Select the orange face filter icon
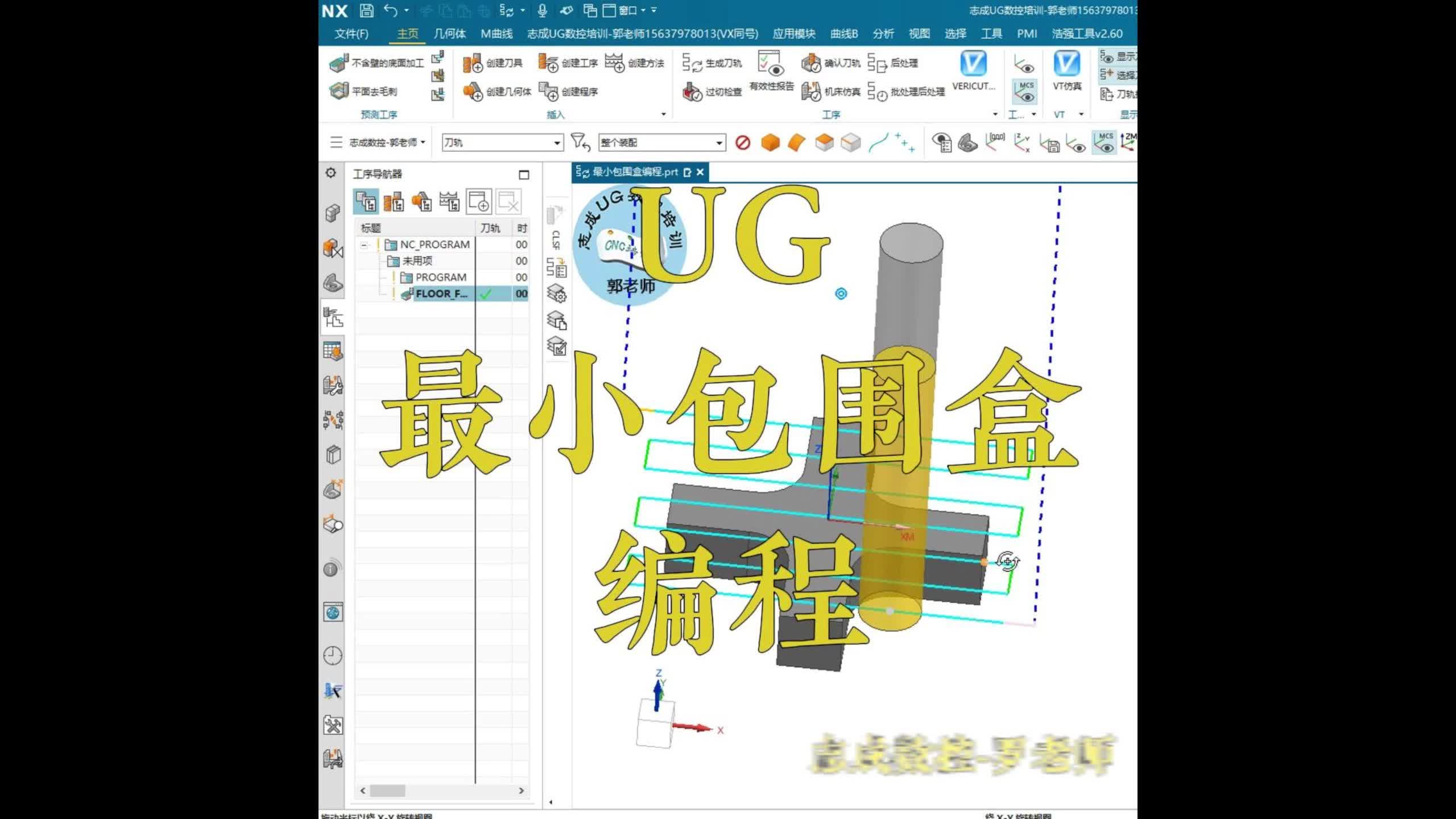Image resolution: width=1456 pixels, height=819 pixels. click(x=797, y=142)
